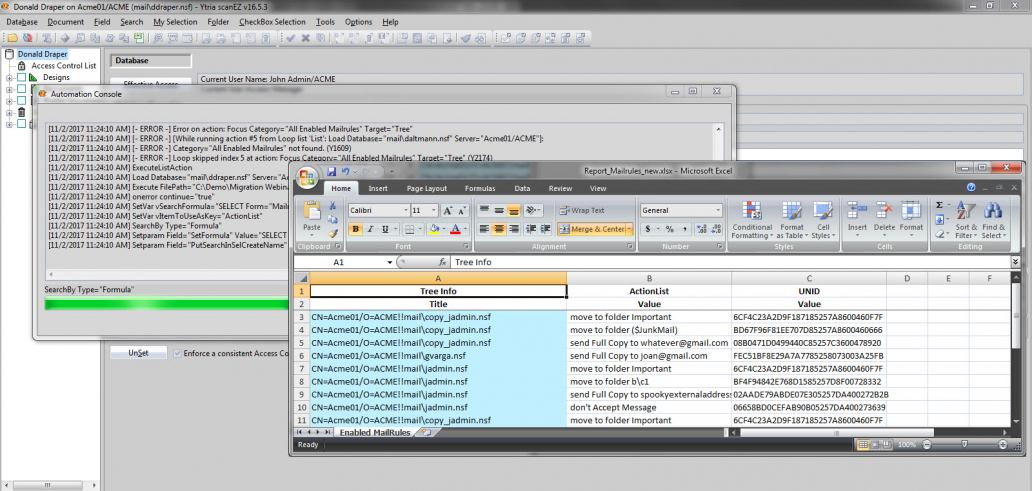Cut selection with the scissors icon

coord(332,207)
